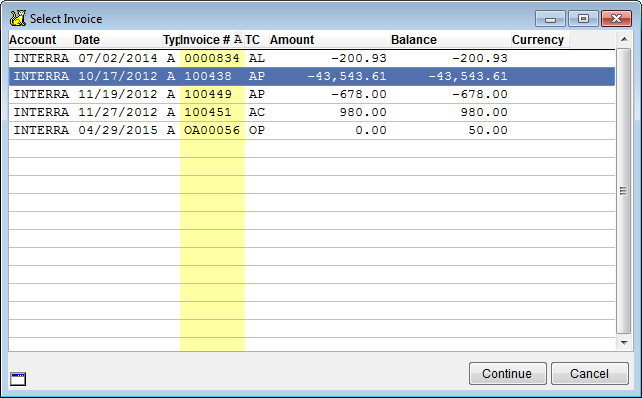Click the vertical scrollbar thumb

coord(624,191)
